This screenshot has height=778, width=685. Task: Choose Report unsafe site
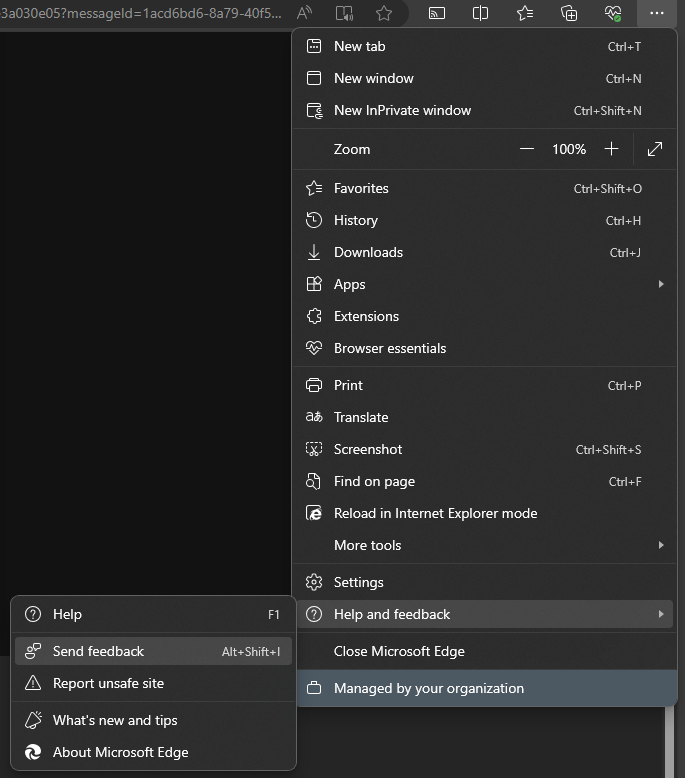[x=153, y=683]
